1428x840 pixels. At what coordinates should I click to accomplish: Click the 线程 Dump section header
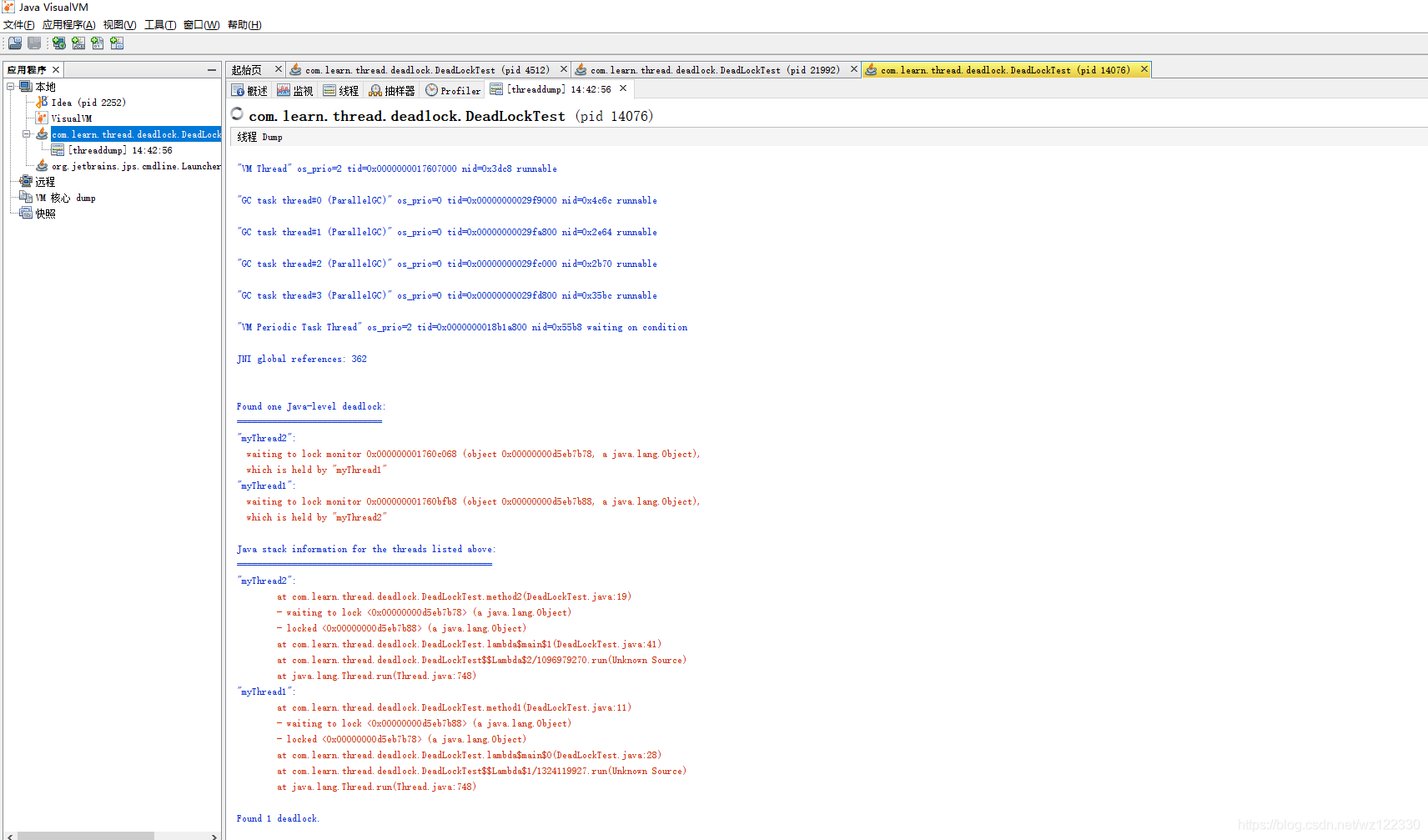pos(259,137)
